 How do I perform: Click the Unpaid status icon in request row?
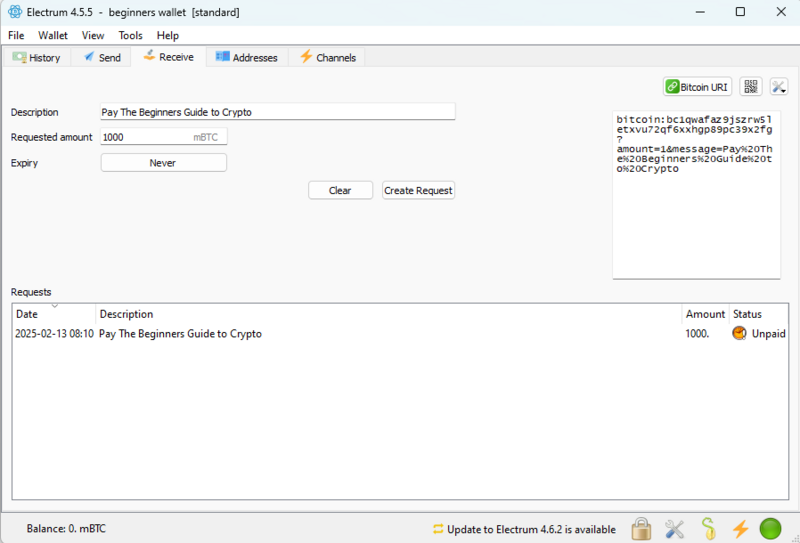click(739, 333)
